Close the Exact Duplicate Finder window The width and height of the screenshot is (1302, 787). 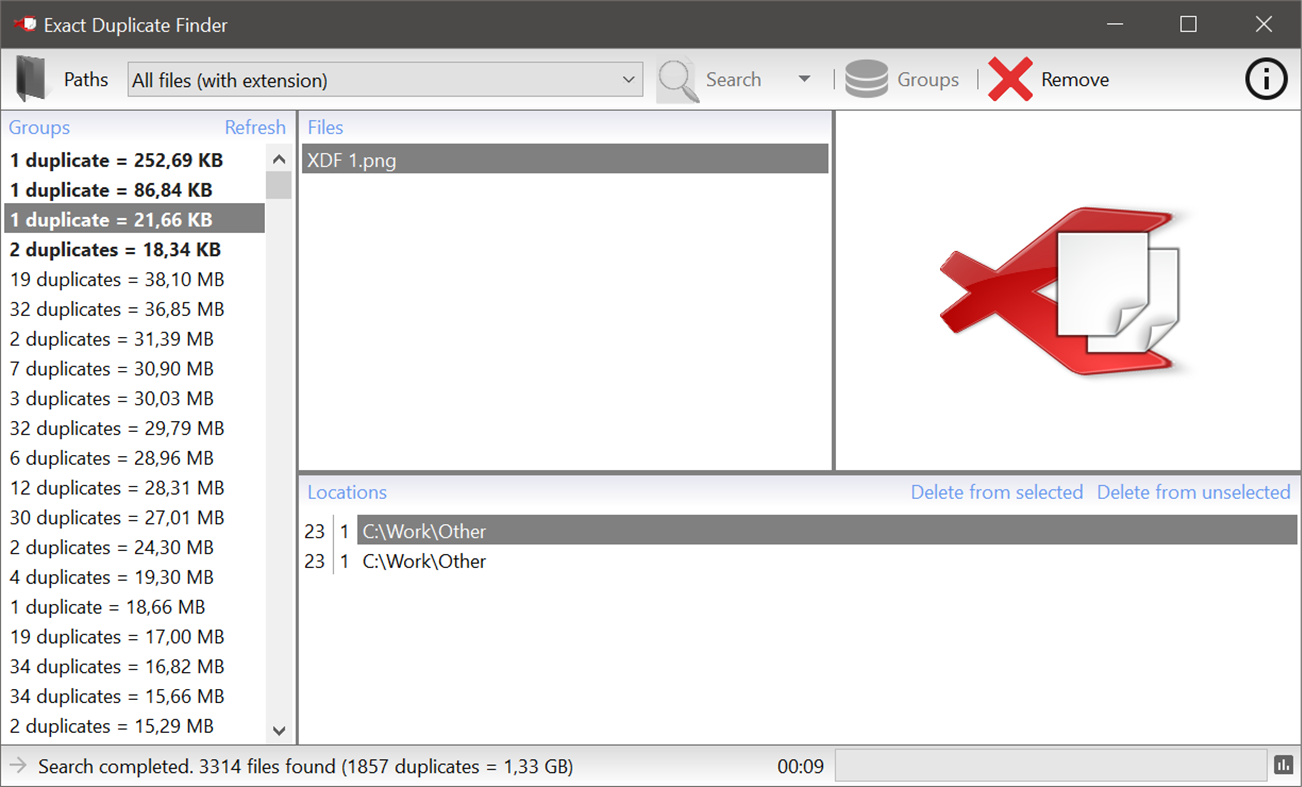point(1264,24)
